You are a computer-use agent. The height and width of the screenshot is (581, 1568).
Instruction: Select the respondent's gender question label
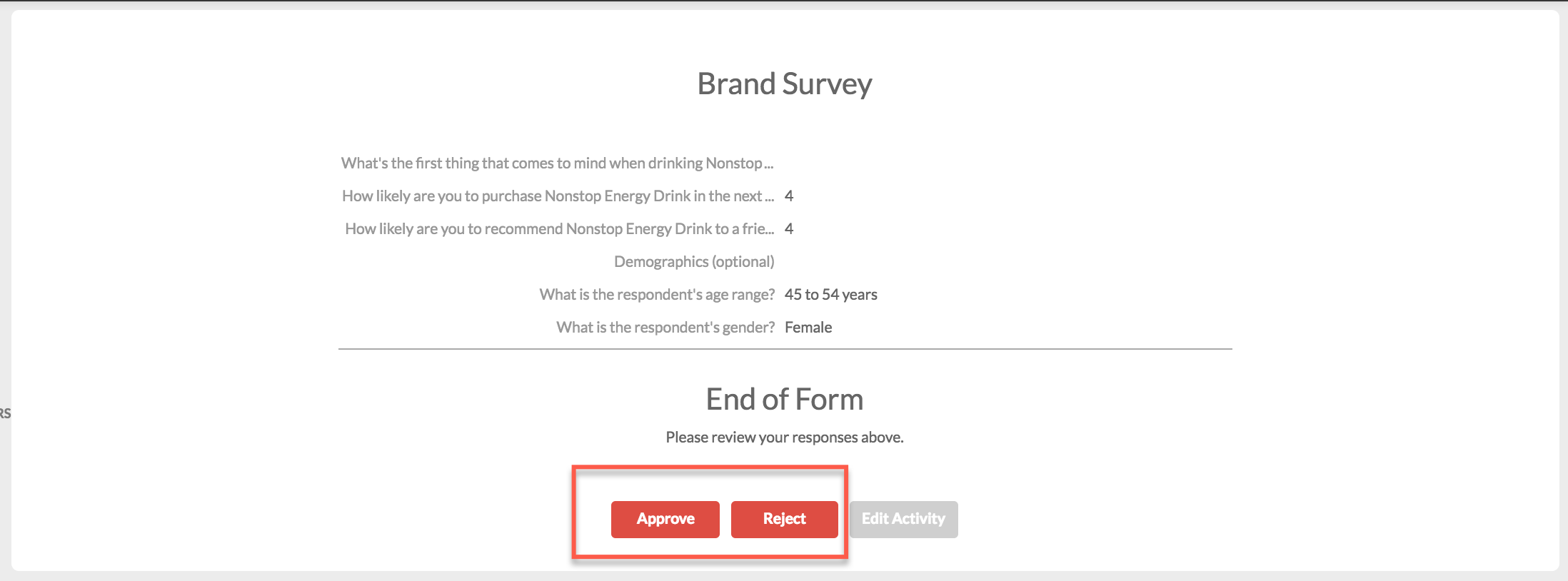665,328
